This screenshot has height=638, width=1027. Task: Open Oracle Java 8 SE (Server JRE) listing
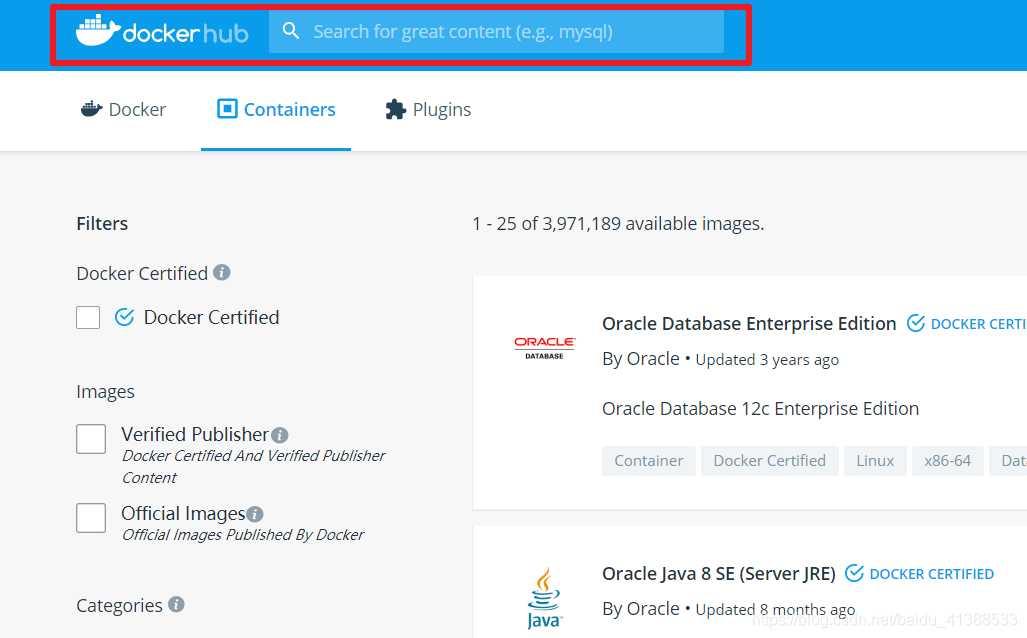coord(720,573)
